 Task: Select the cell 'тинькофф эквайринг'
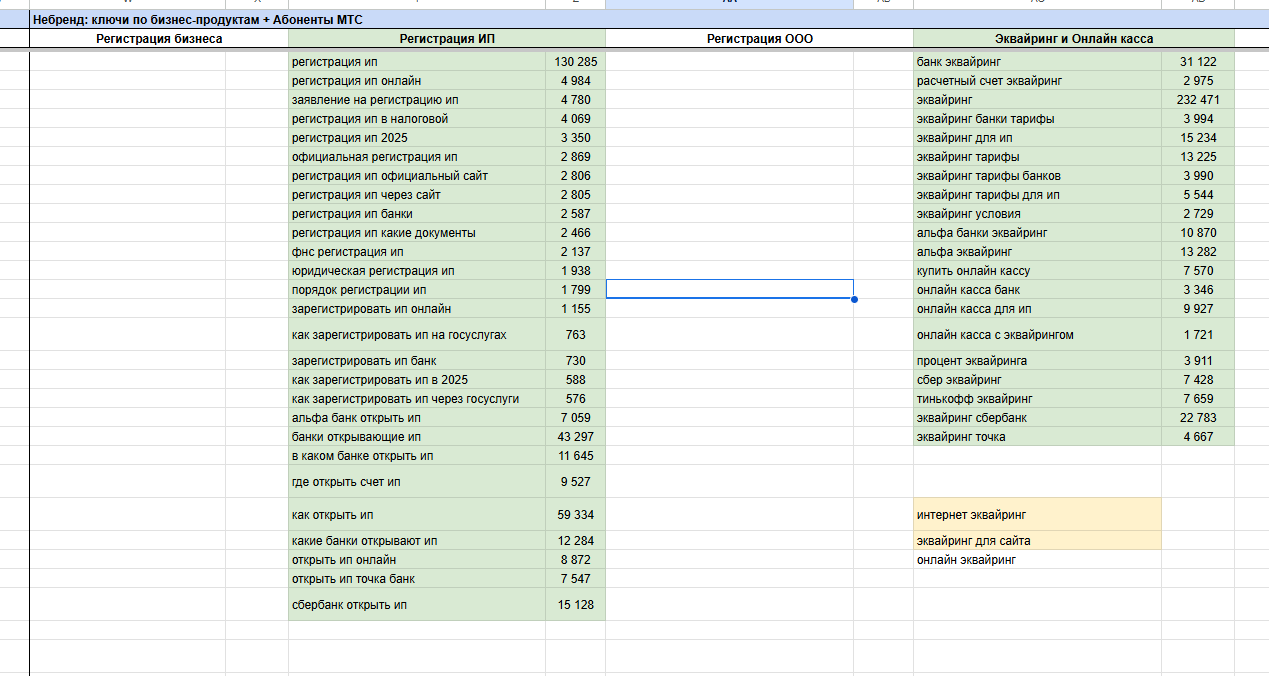click(1038, 399)
